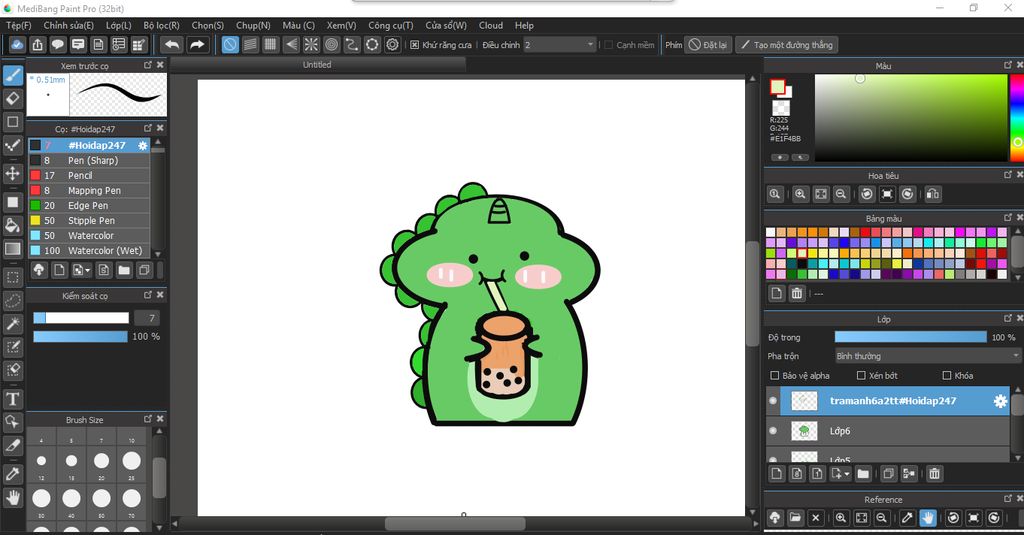Click Tạo một đường thẳng button

click(786, 44)
